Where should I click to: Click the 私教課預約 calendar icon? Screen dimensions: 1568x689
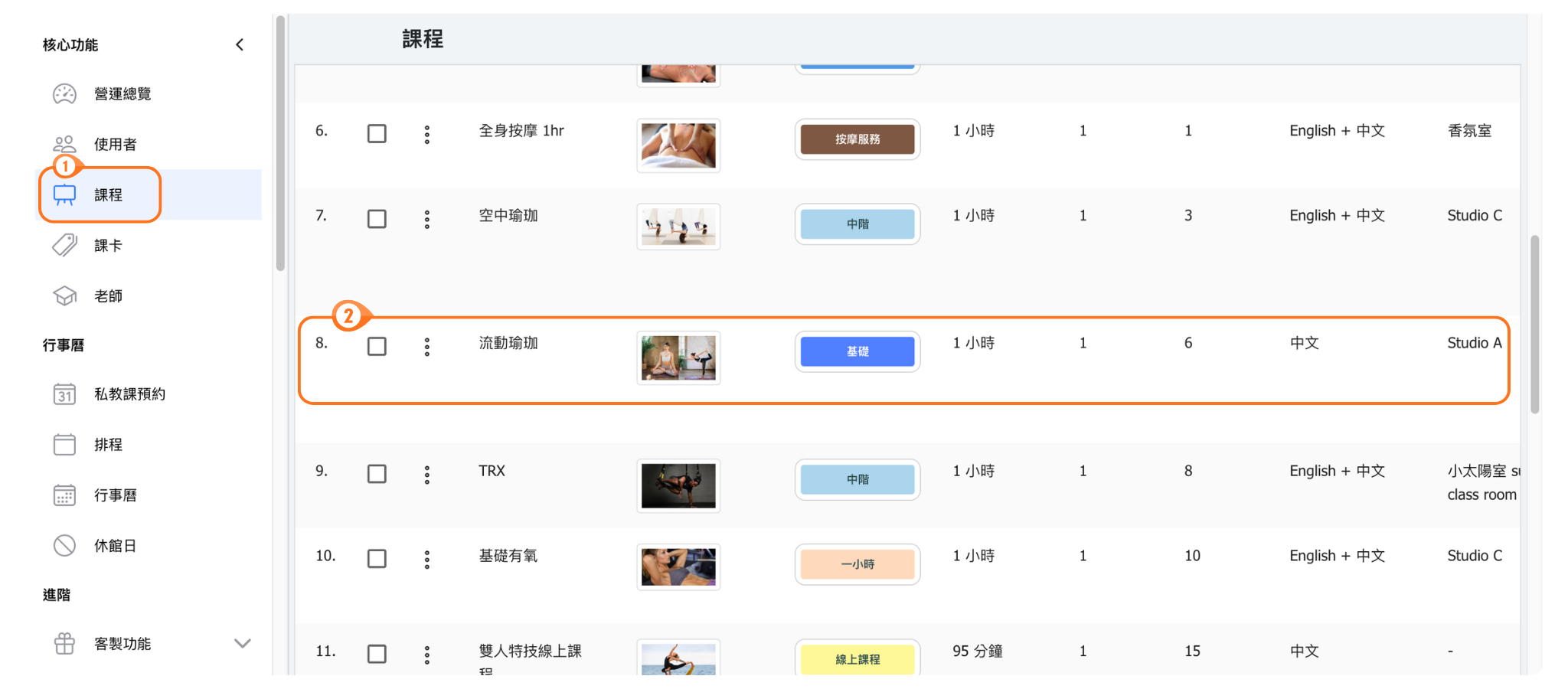(x=64, y=394)
